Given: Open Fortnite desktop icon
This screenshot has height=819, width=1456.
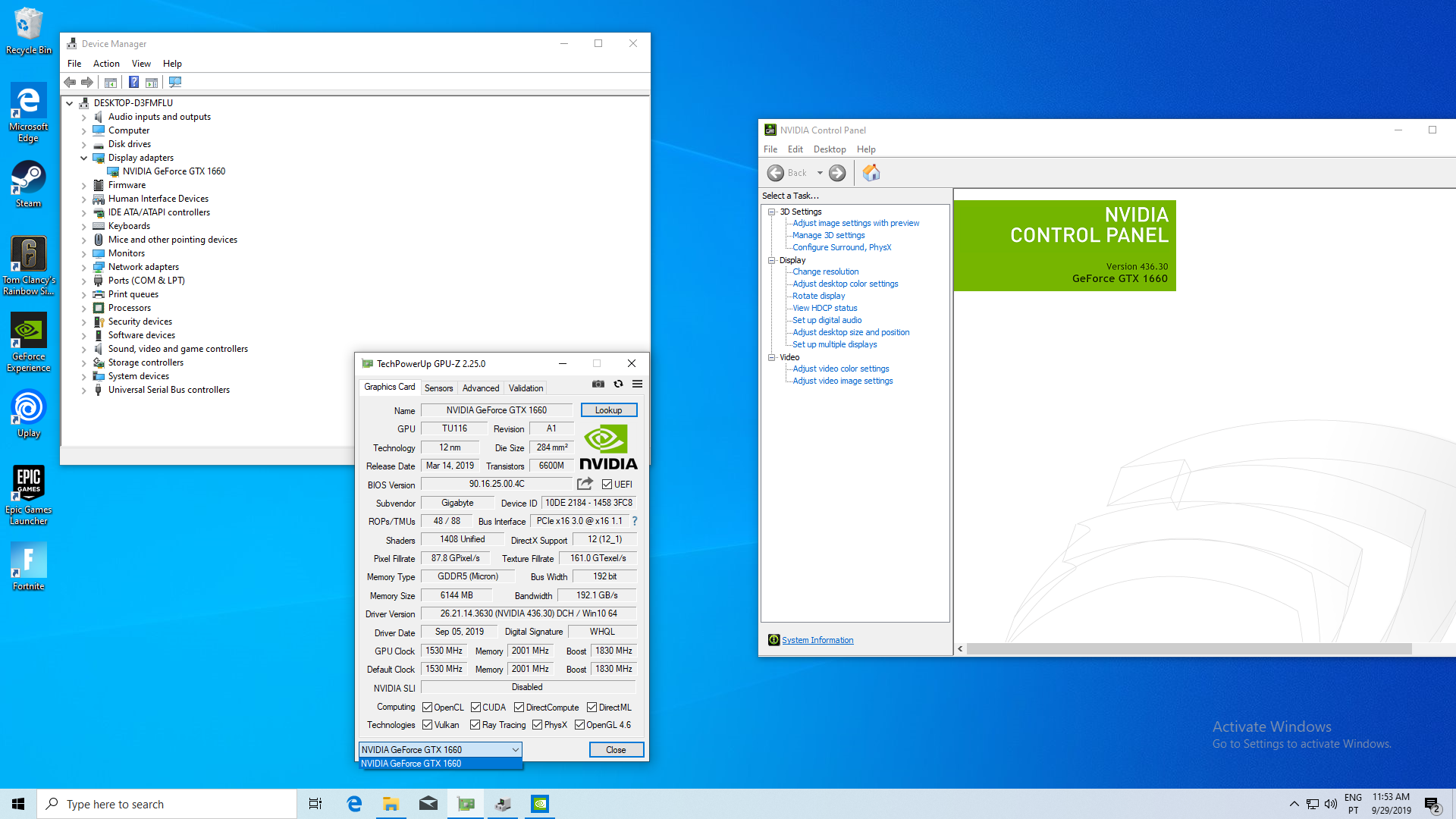Looking at the screenshot, I should point(29,566).
